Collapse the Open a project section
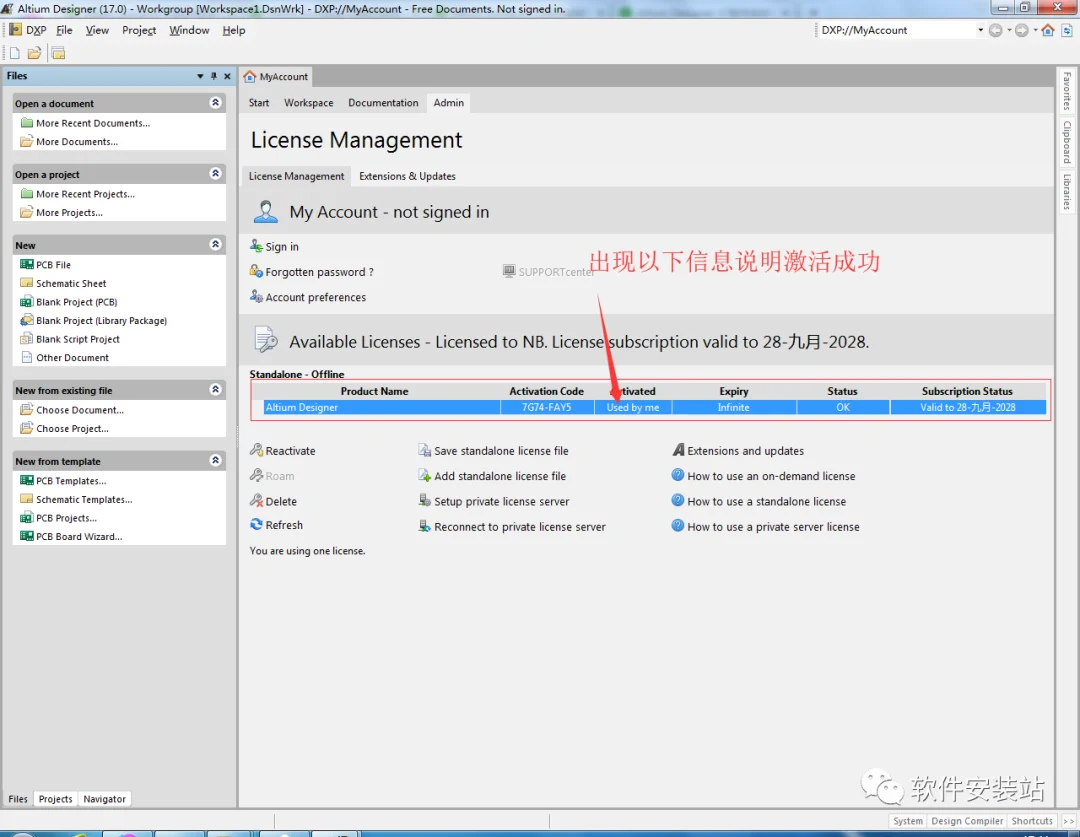This screenshot has width=1080, height=837. tap(216, 174)
